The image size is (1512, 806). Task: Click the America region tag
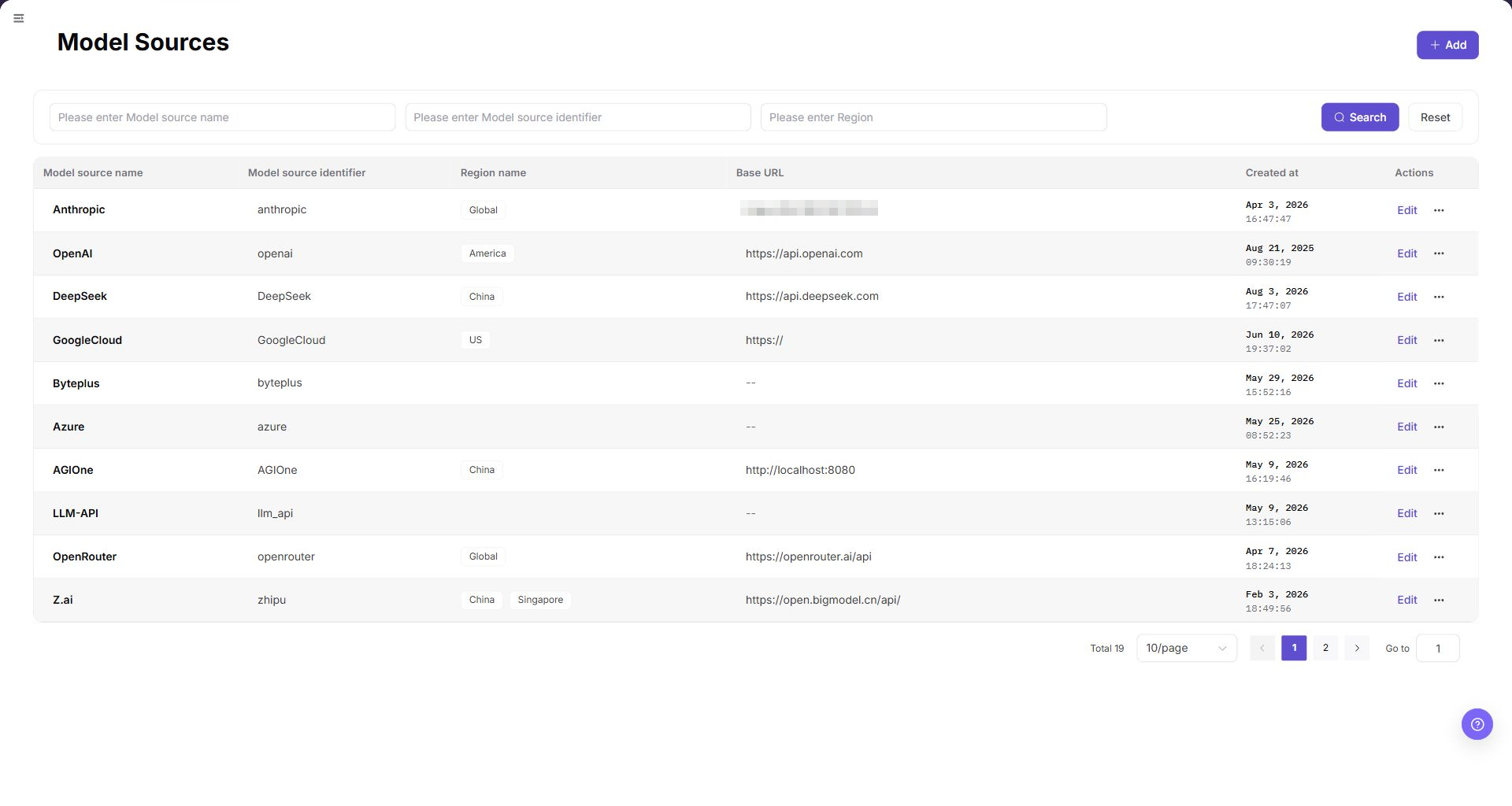(487, 253)
